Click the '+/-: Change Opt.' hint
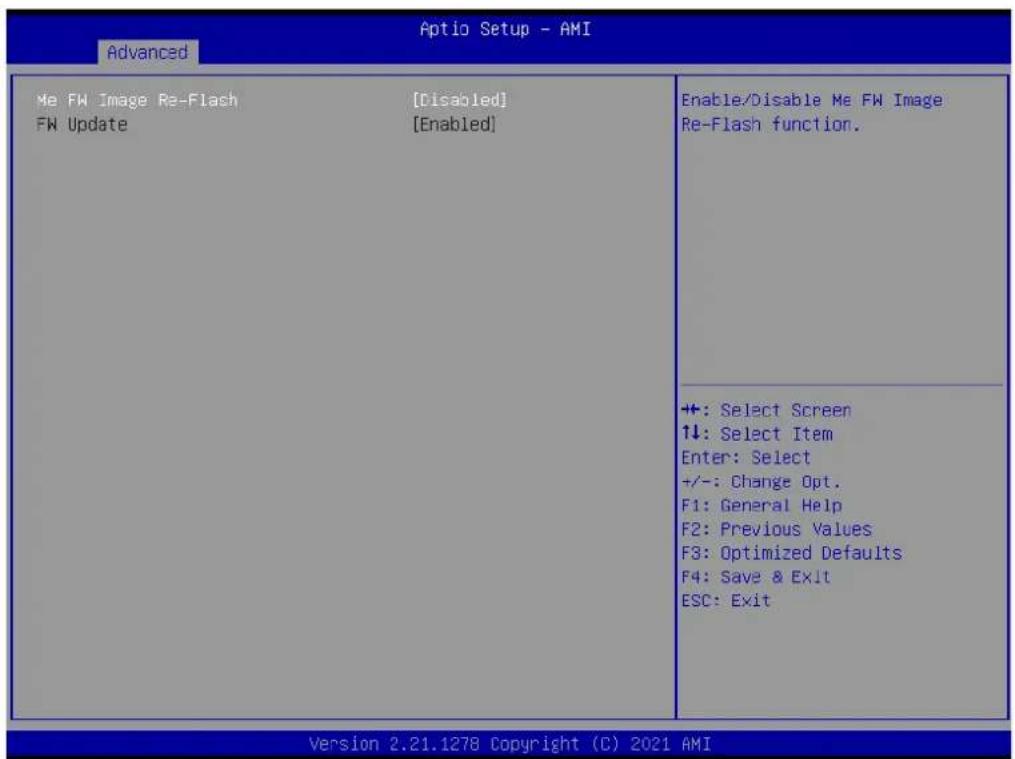Image resolution: width=1015 pixels, height=759 pixels. point(761,482)
